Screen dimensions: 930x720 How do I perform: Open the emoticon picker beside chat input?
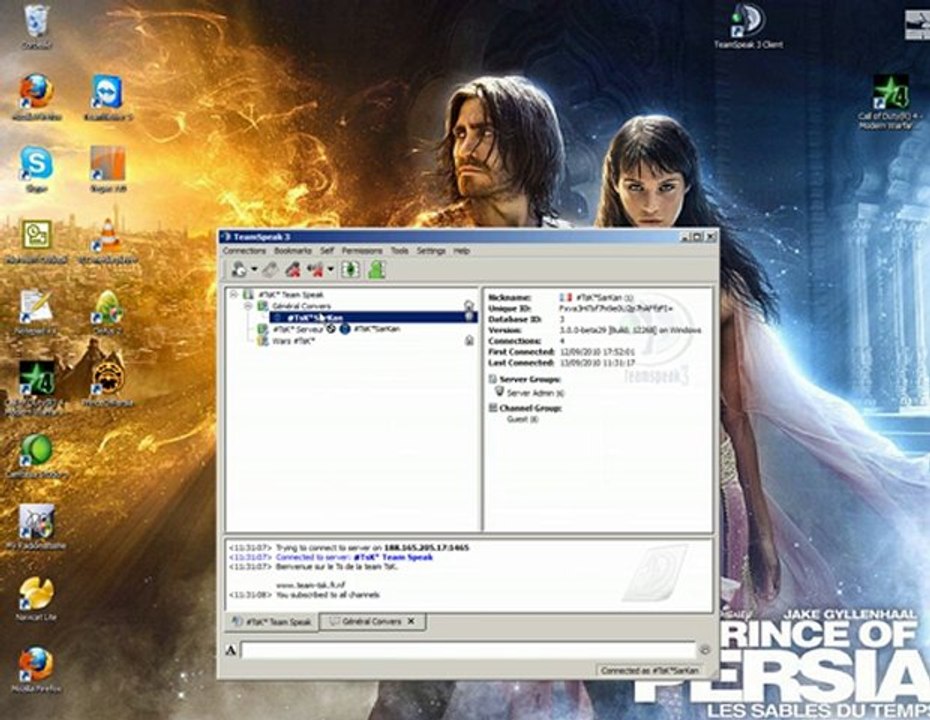(x=705, y=650)
